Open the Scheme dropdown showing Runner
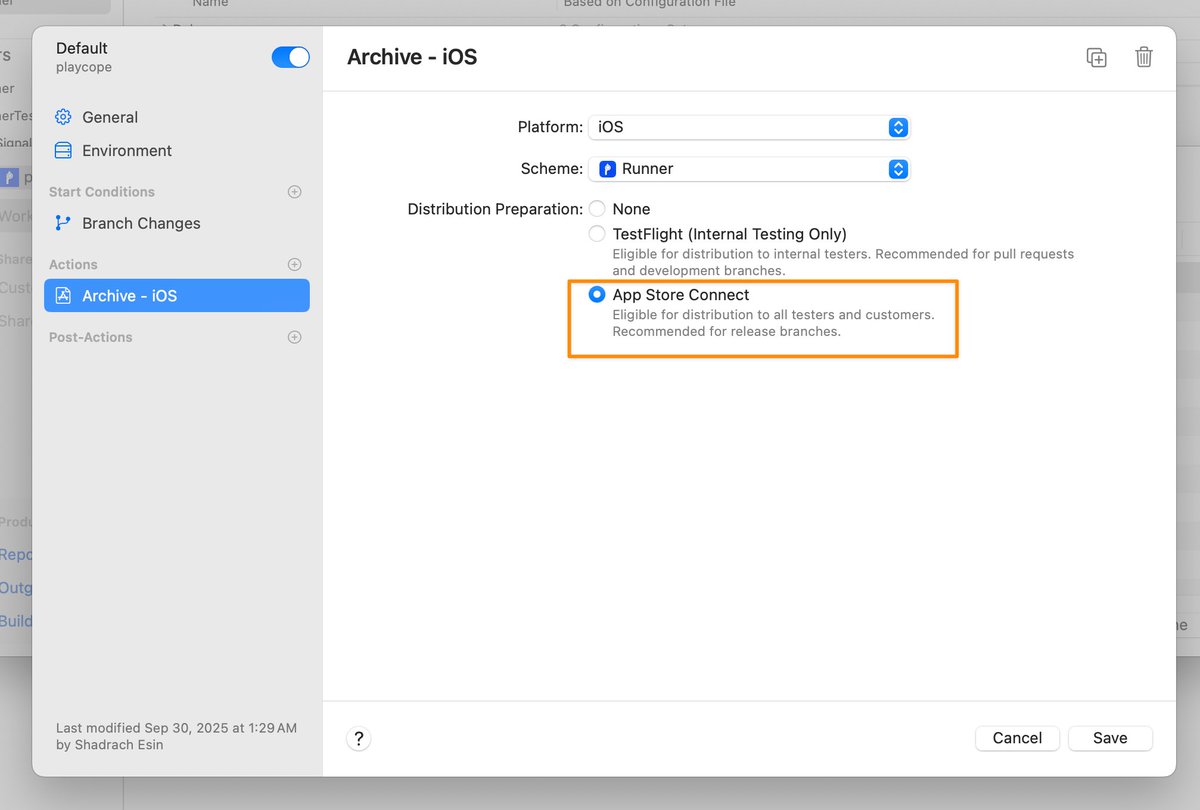The width and height of the screenshot is (1200, 810). 749,169
